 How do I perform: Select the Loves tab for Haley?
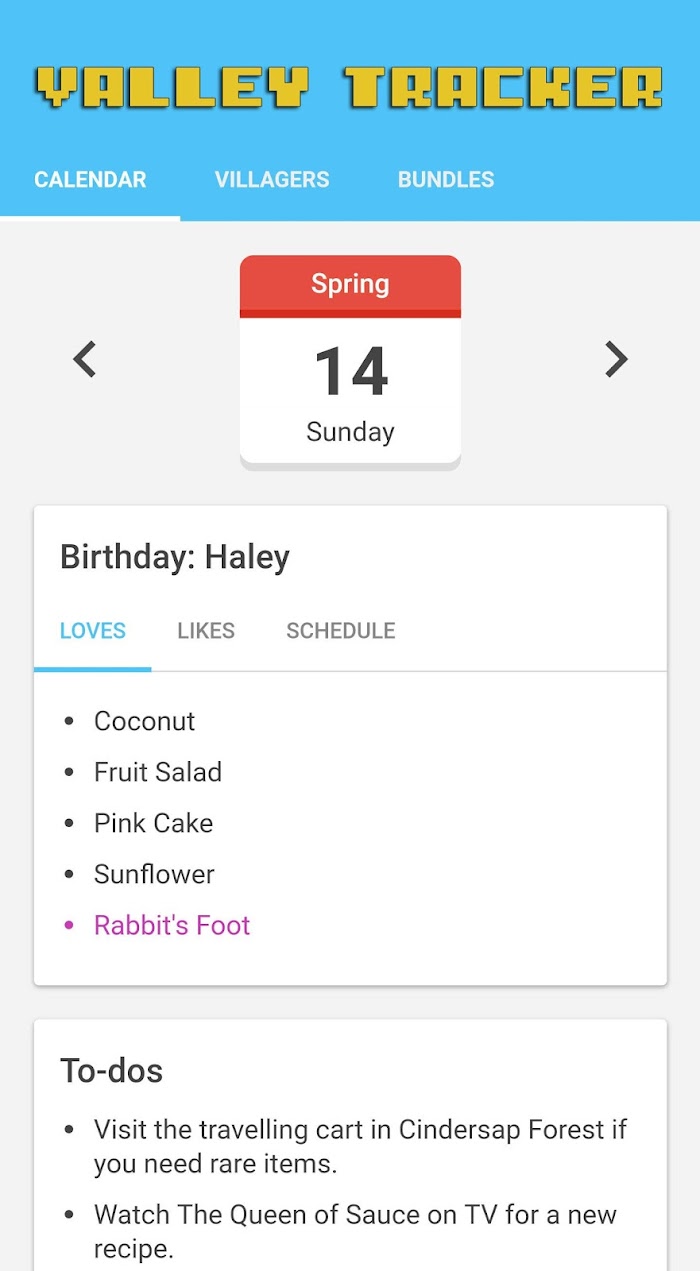click(x=93, y=631)
